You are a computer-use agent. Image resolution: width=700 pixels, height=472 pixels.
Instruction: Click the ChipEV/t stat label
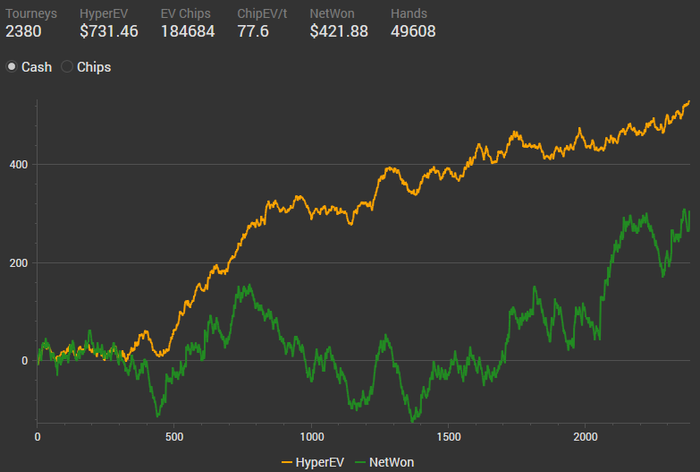(262, 14)
